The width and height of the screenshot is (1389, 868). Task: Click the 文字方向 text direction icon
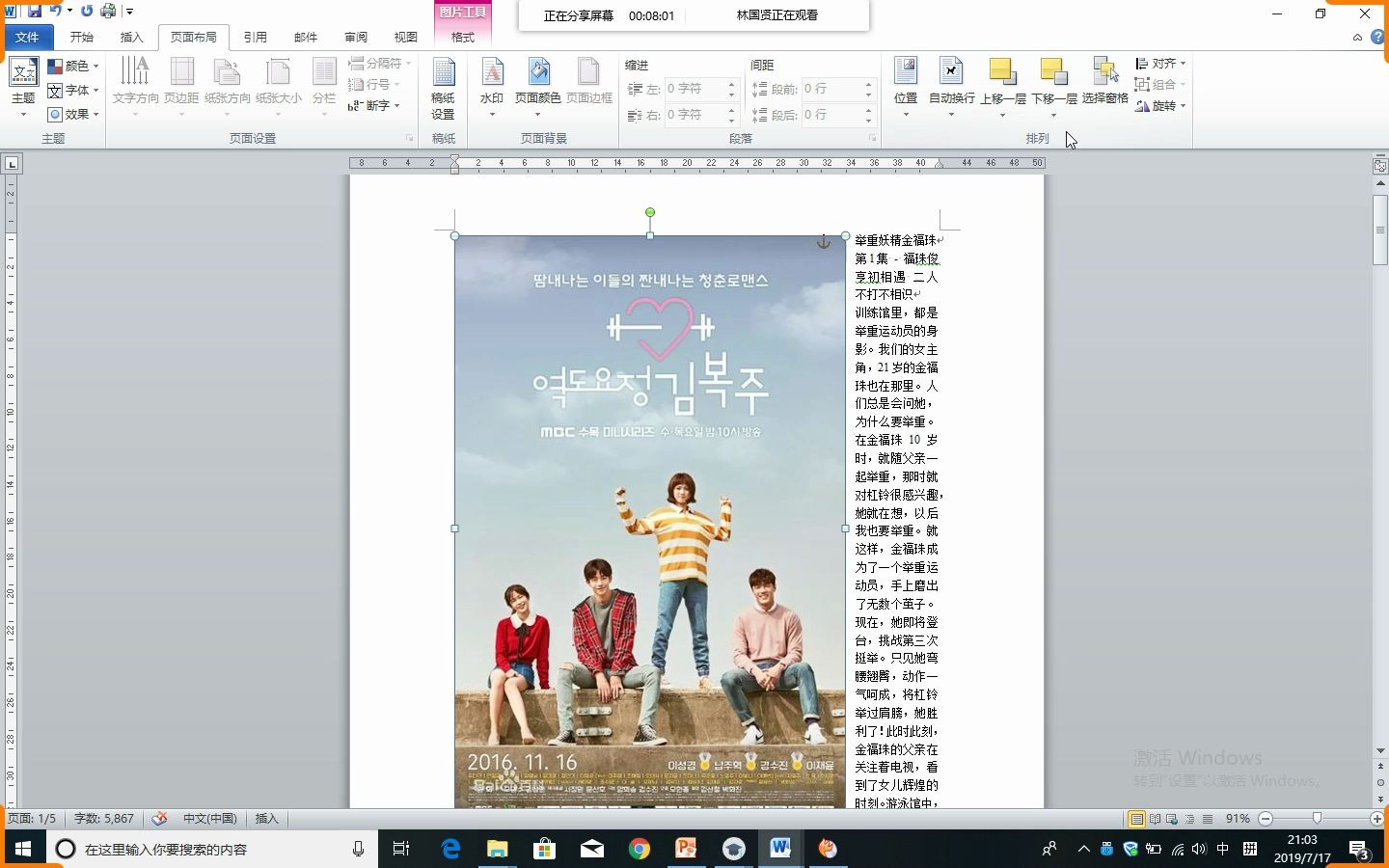[135, 72]
